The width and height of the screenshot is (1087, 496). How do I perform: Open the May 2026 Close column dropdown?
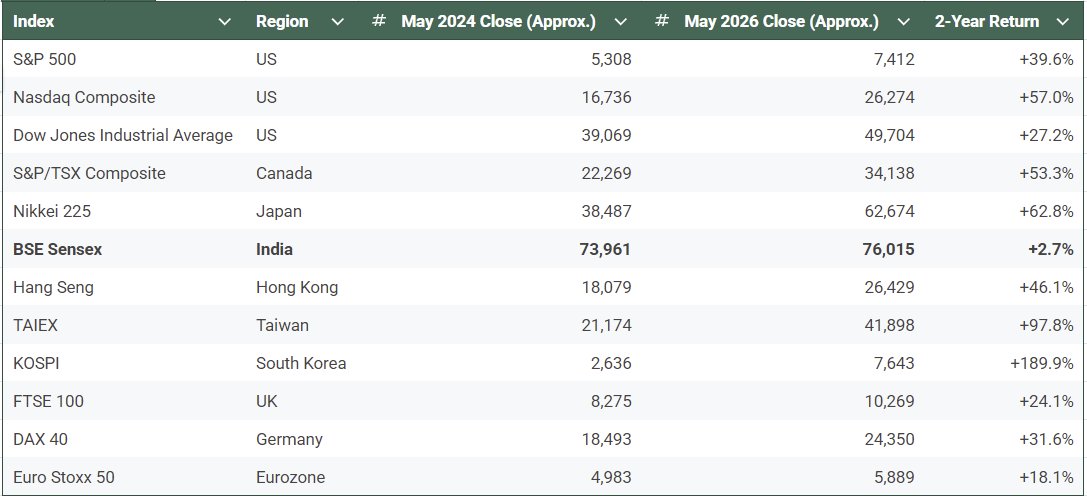pos(904,22)
